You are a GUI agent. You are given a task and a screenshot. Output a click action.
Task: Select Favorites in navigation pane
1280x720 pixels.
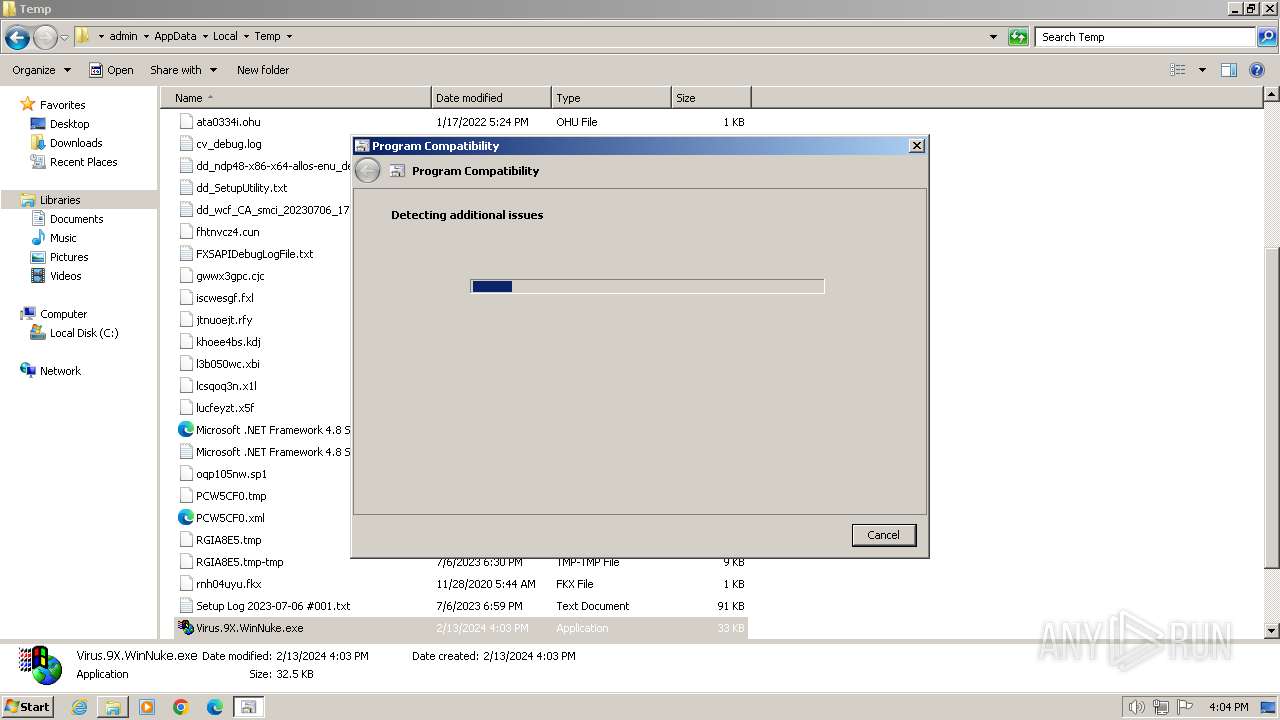tap(62, 105)
